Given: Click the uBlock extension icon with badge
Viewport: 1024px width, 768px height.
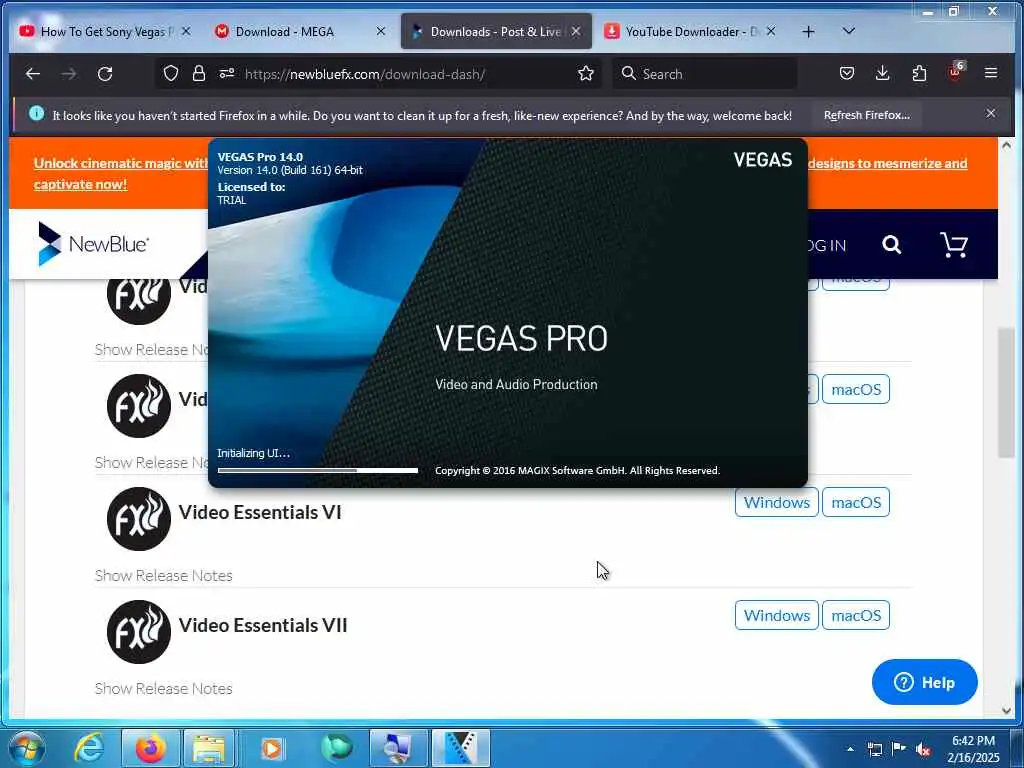Looking at the screenshot, I should click(955, 71).
